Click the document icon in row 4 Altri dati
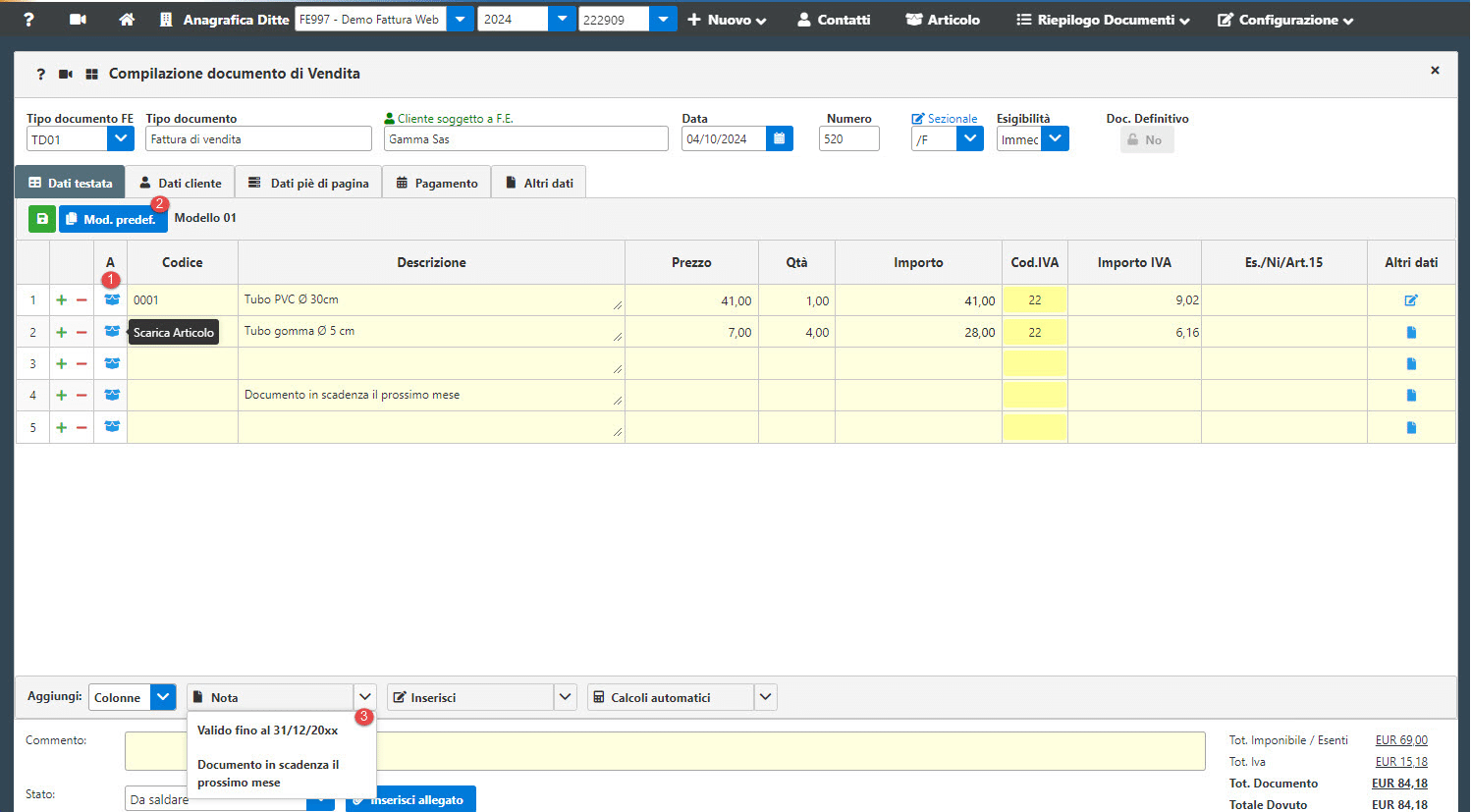This screenshot has width=1471, height=812. pos(1411,396)
